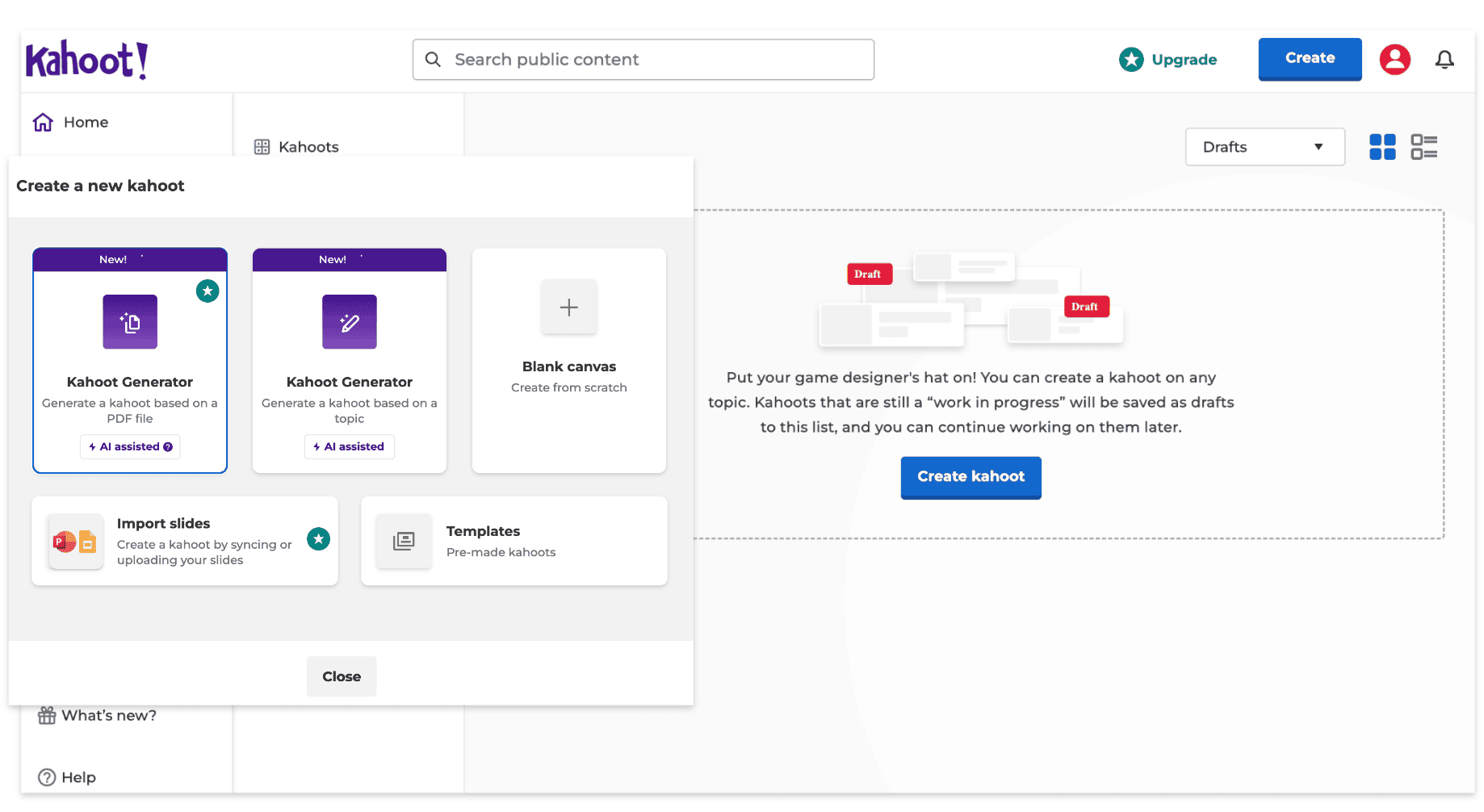Click the Upgrade star icon
Image resolution: width=1484 pixels, height=812 pixels.
pos(1131,60)
